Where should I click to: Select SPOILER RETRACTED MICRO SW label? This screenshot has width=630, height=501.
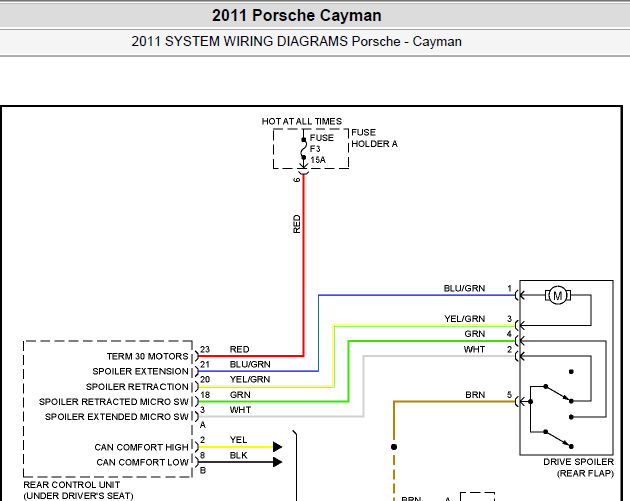pos(114,402)
